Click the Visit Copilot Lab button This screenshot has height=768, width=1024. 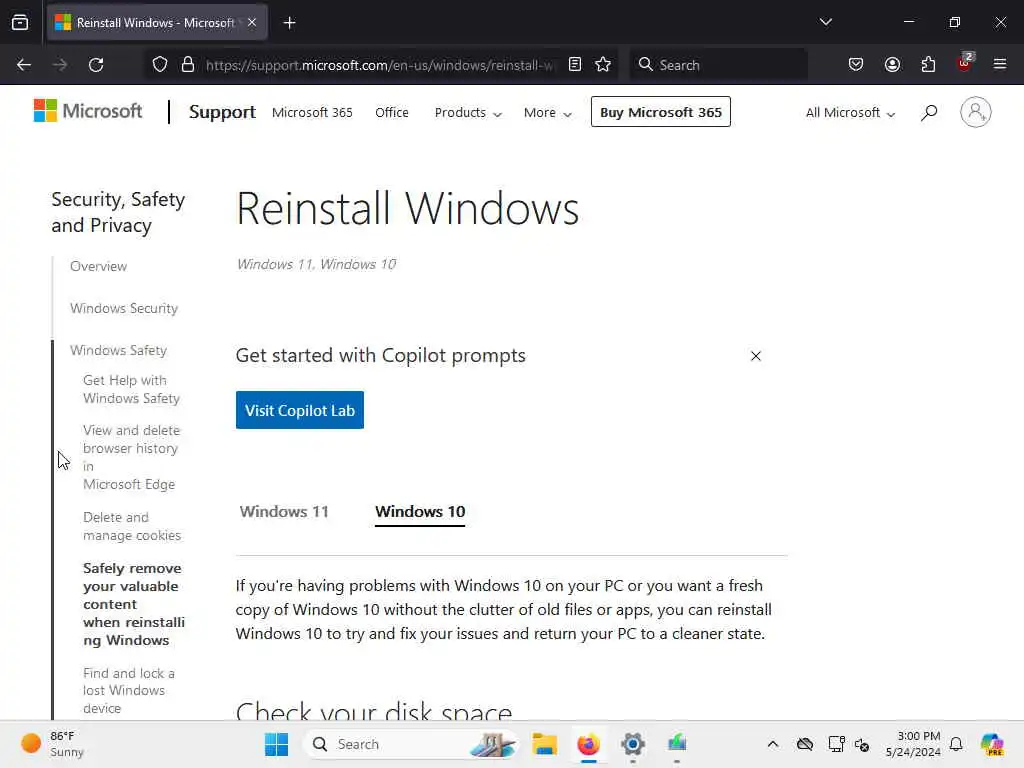(300, 410)
